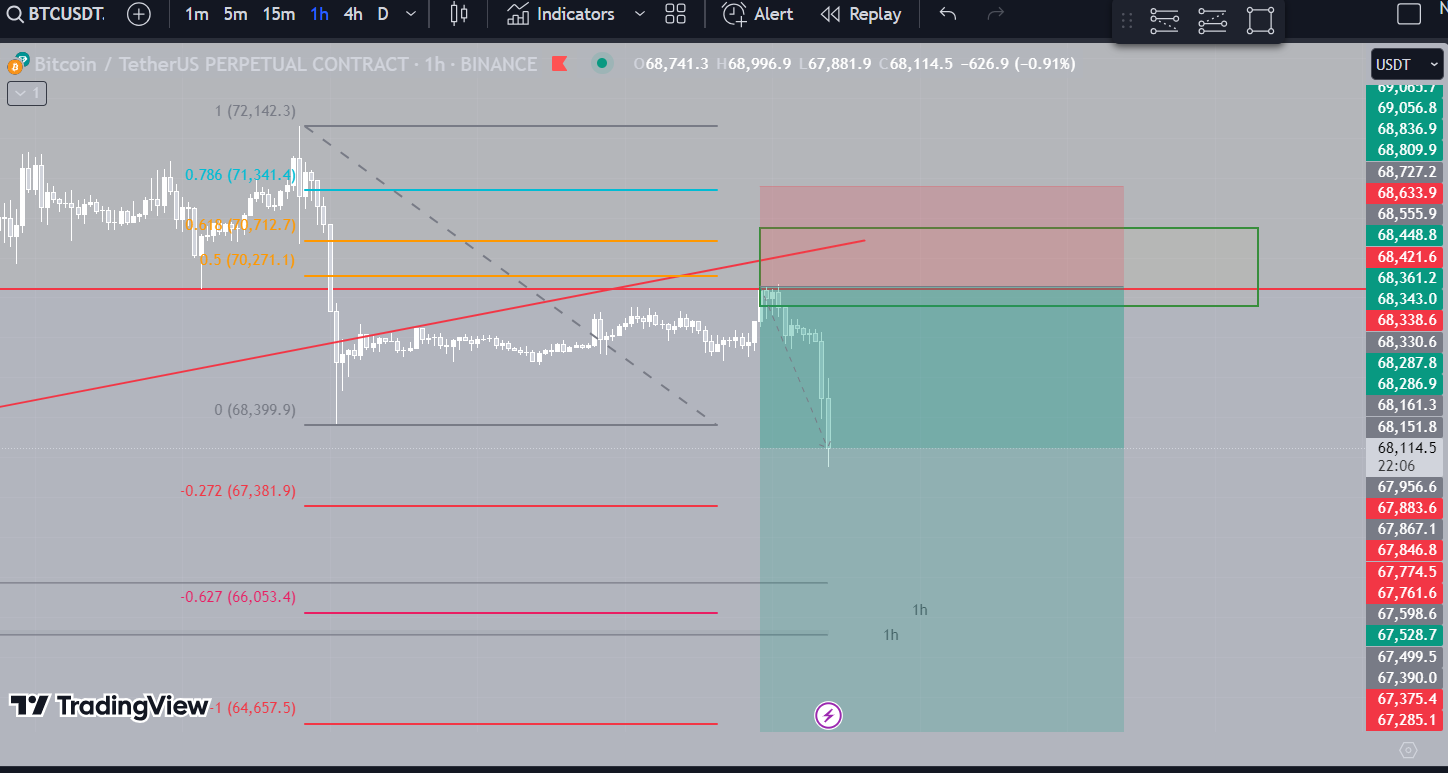This screenshot has width=1448, height=773.
Task: Open price scale settings gear icon
Action: (1408, 750)
